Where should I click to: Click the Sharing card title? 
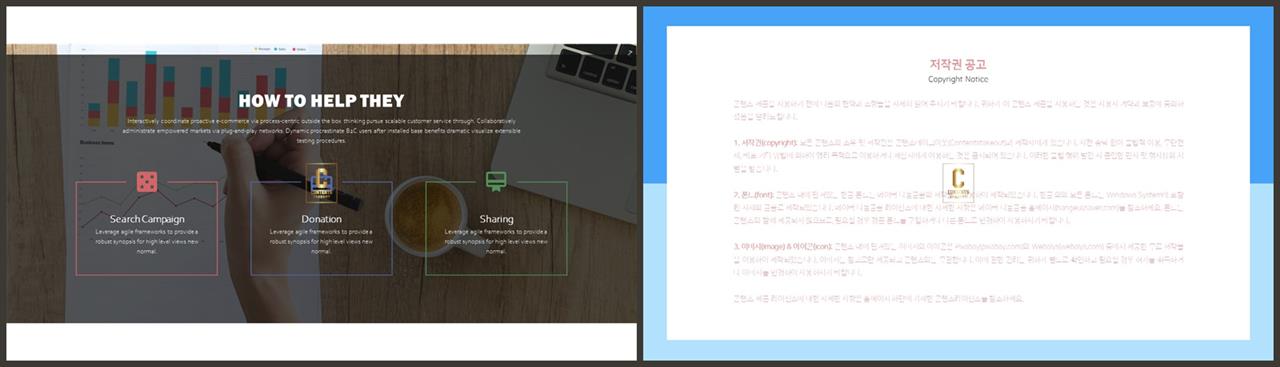[496, 219]
